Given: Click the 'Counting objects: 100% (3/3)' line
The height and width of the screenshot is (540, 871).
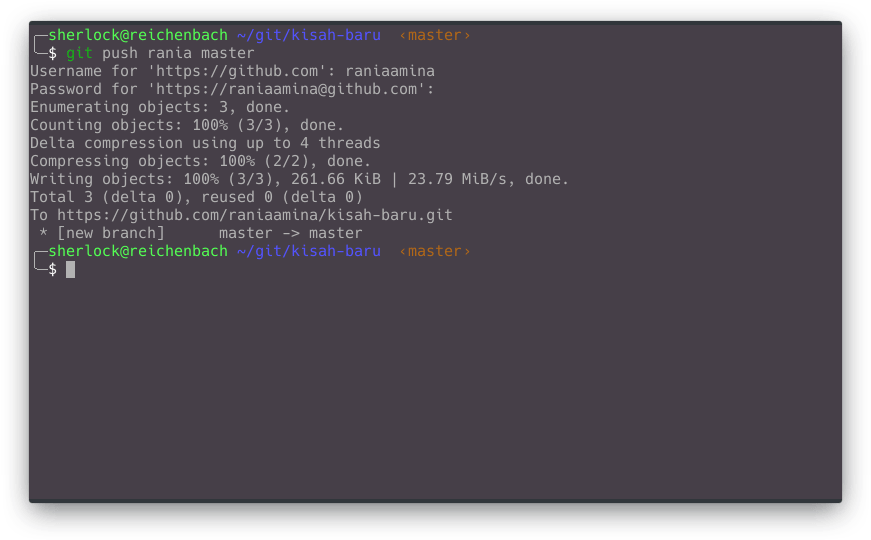Looking at the screenshot, I should click(187, 125).
